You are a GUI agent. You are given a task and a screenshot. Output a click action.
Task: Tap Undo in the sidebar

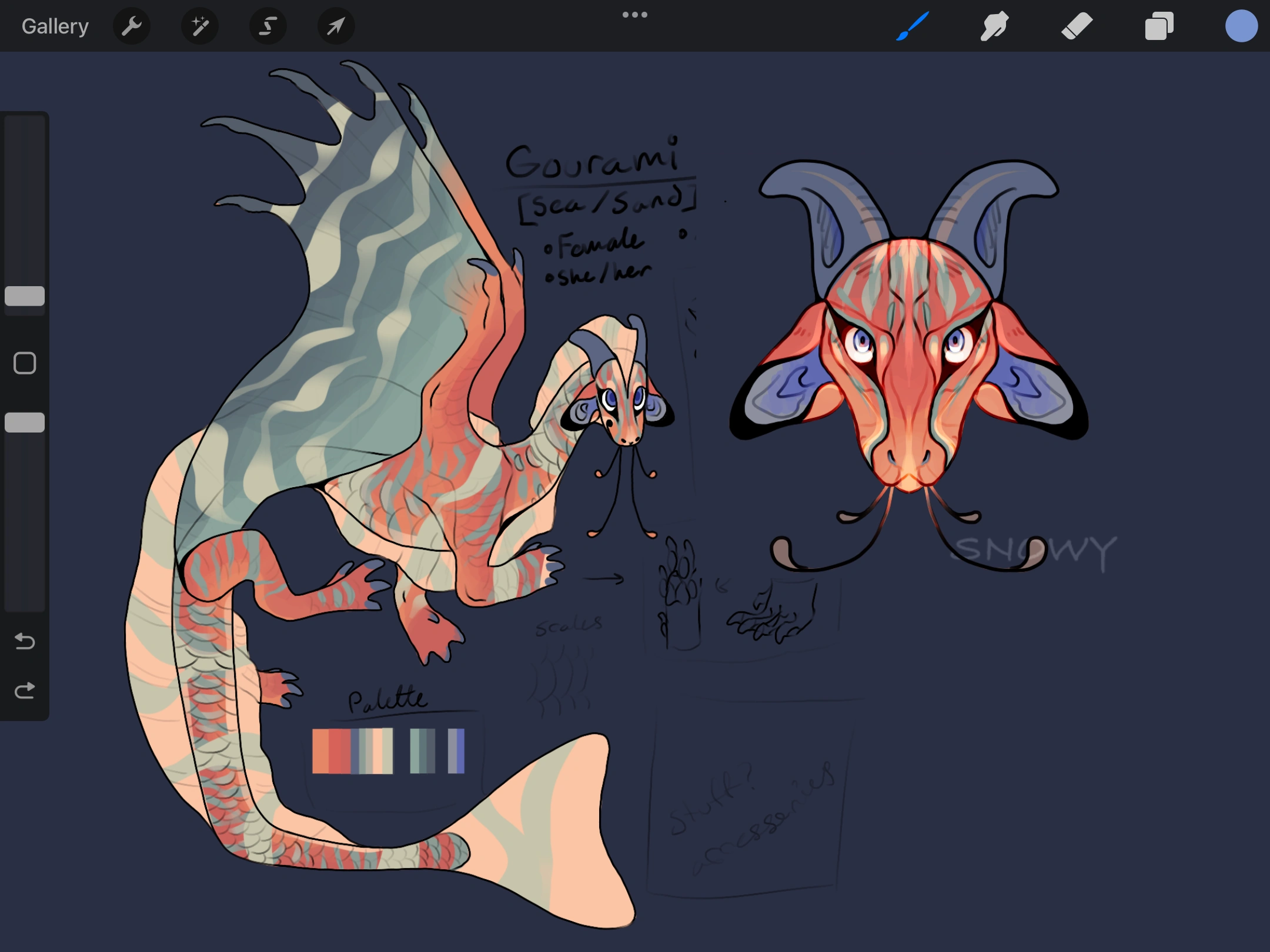[25, 642]
